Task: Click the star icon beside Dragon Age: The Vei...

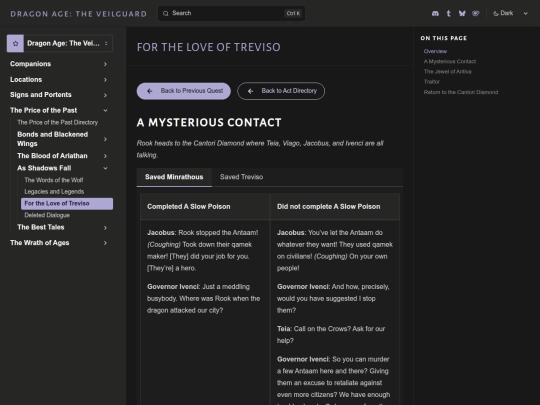Action: 15,43
